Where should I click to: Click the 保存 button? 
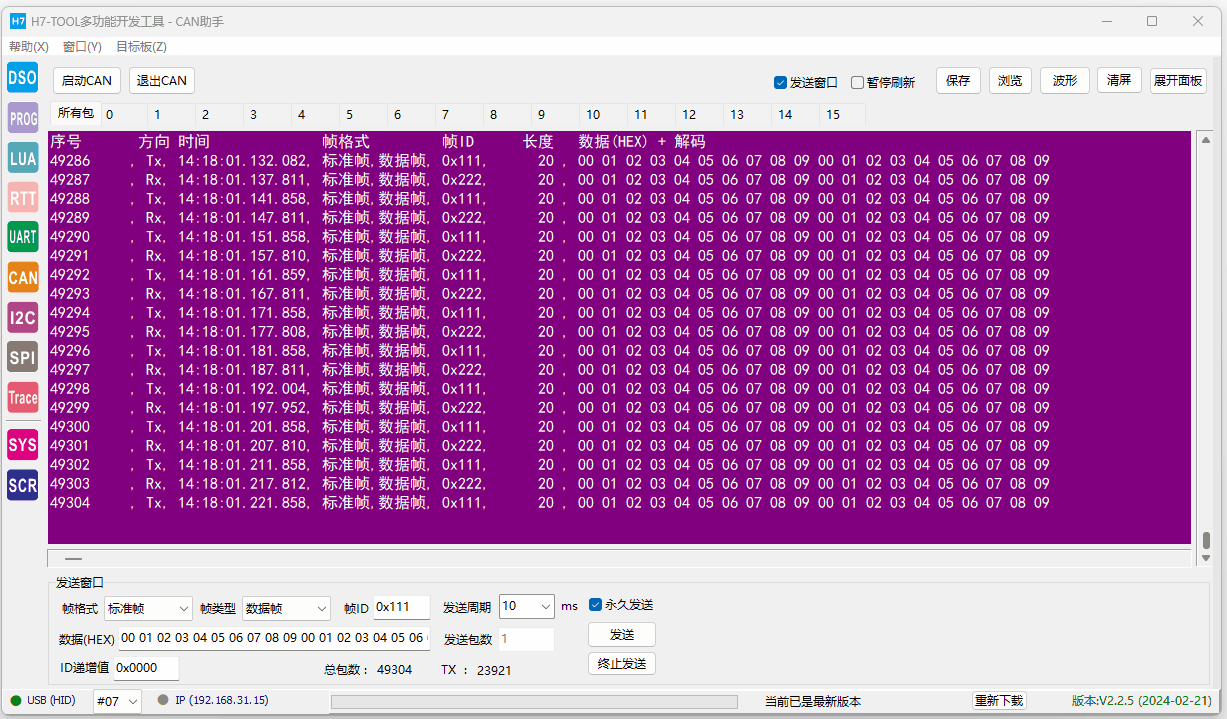click(x=958, y=81)
